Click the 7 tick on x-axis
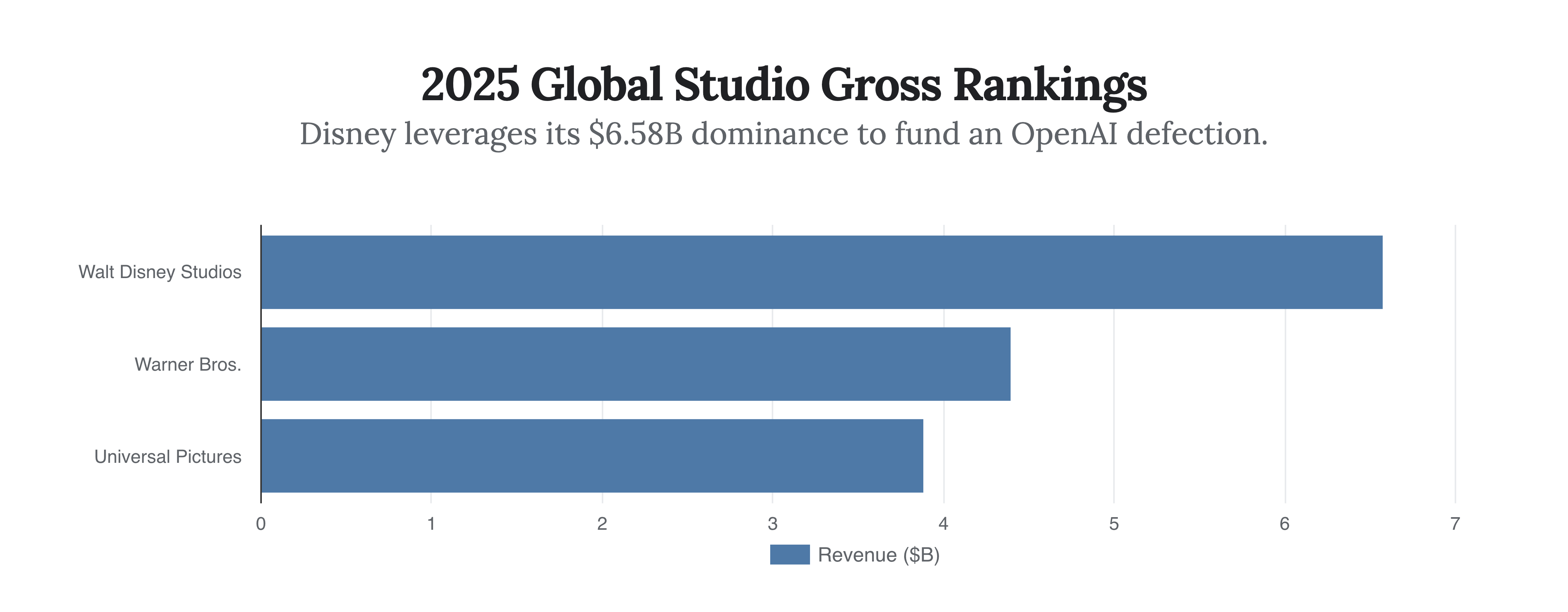Viewport: 1568px width, 612px height. tap(1455, 524)
